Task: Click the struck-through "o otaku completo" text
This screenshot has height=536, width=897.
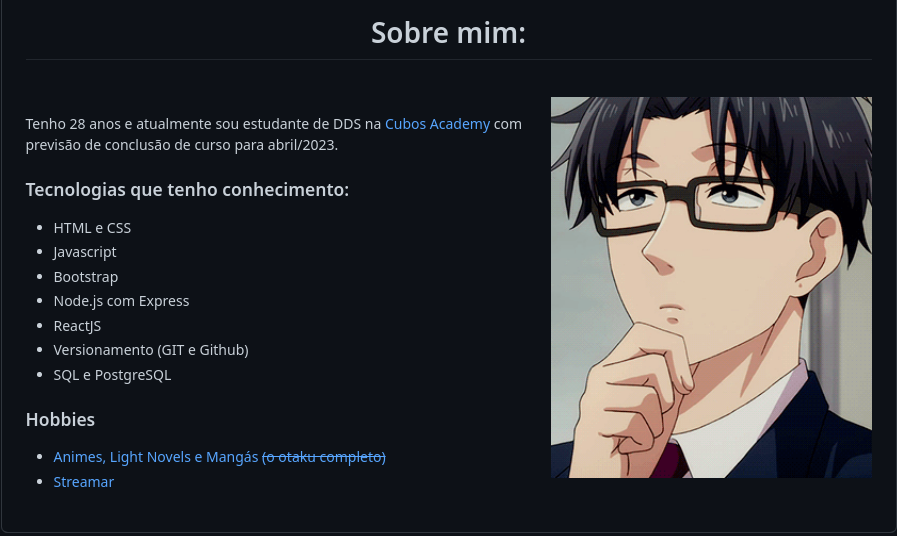Action: pyautogui.click(x=324, y=457)
